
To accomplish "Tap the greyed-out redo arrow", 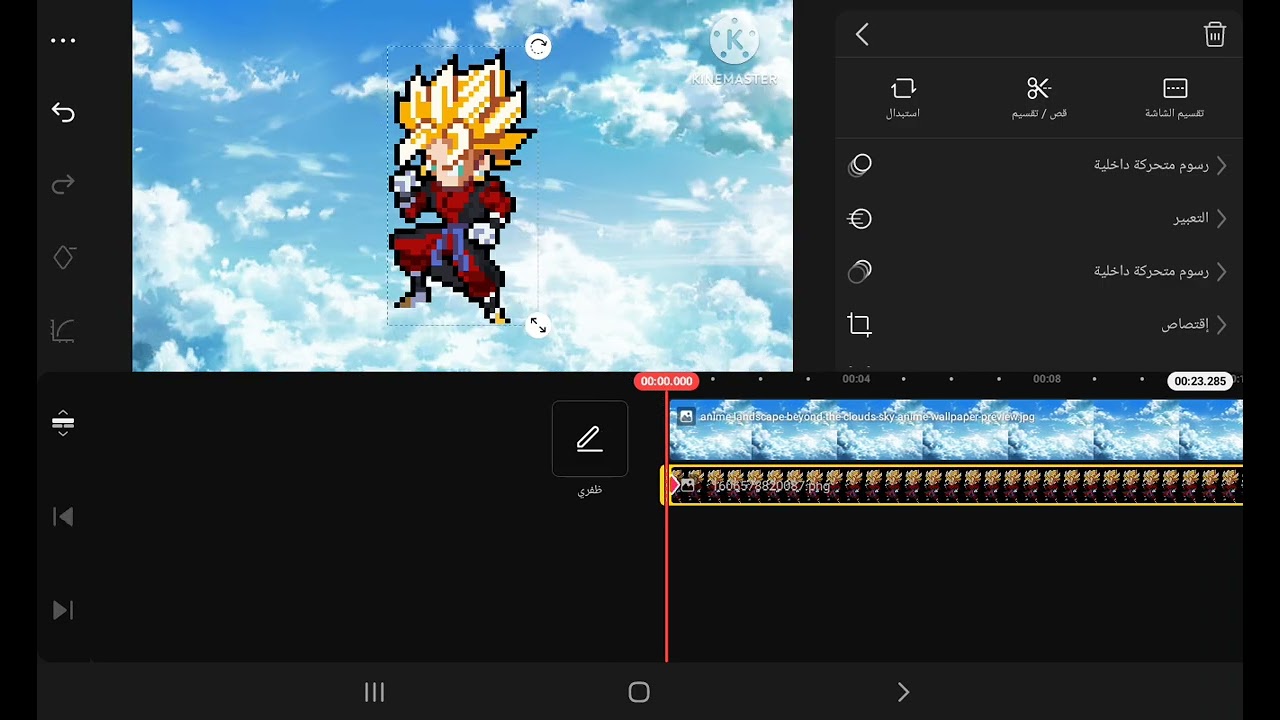I will coord(63,185).
